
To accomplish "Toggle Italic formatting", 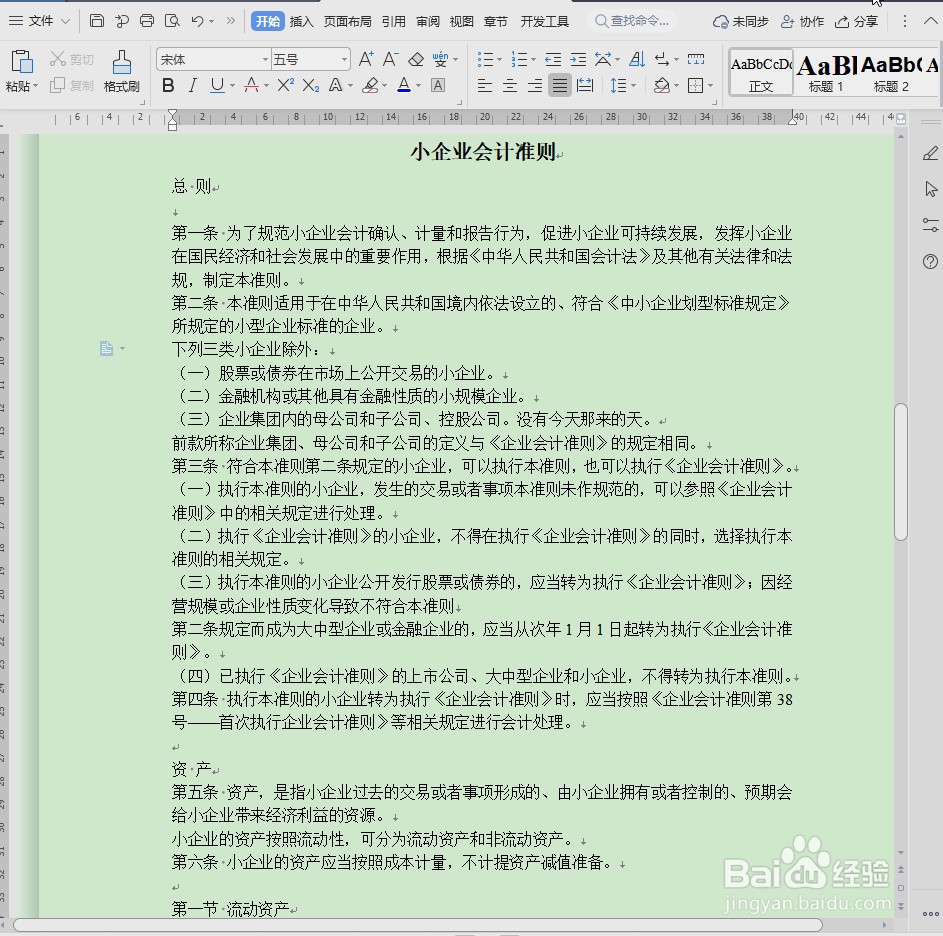I will 192,85.
